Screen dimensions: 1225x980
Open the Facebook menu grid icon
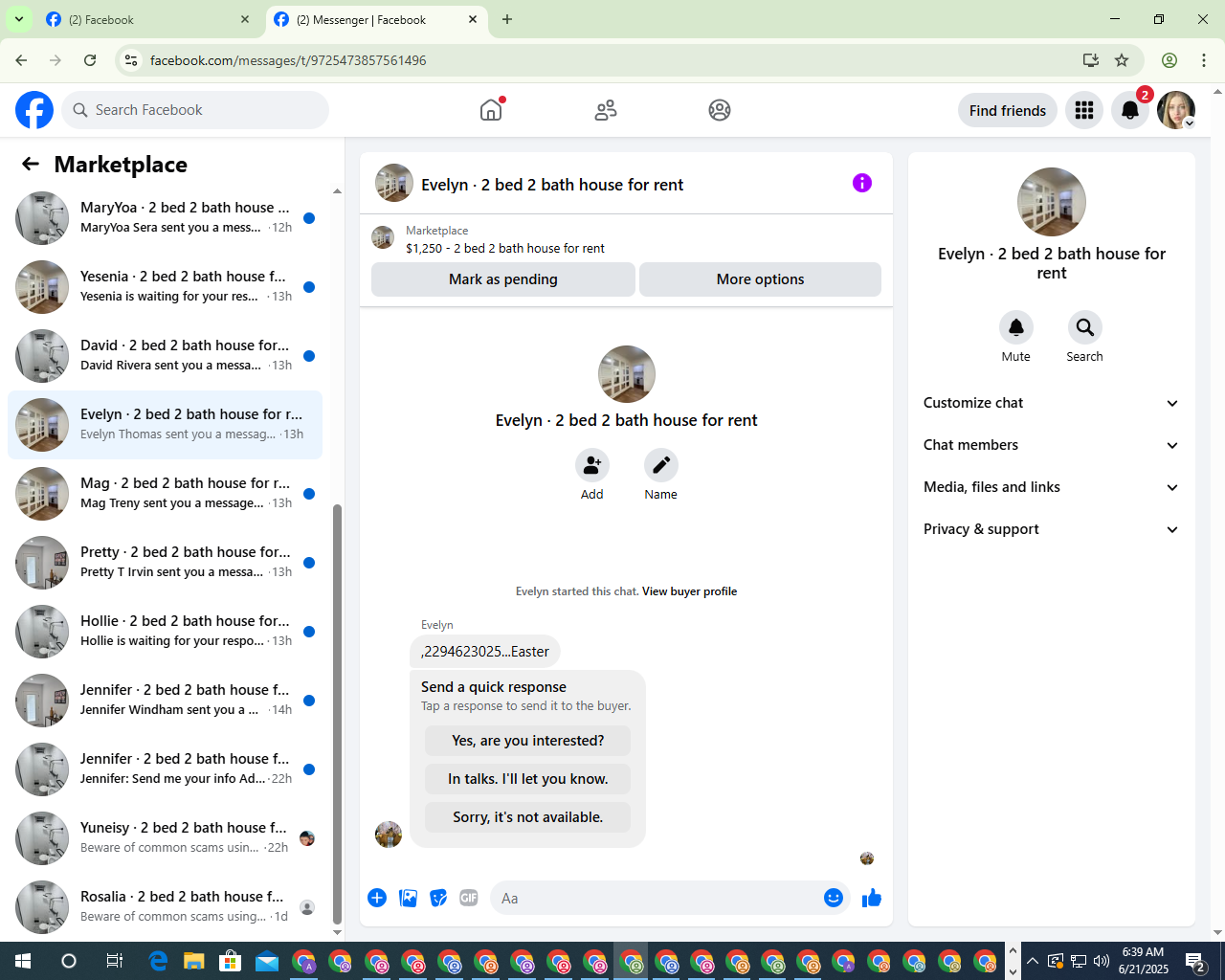(1084, 110)
